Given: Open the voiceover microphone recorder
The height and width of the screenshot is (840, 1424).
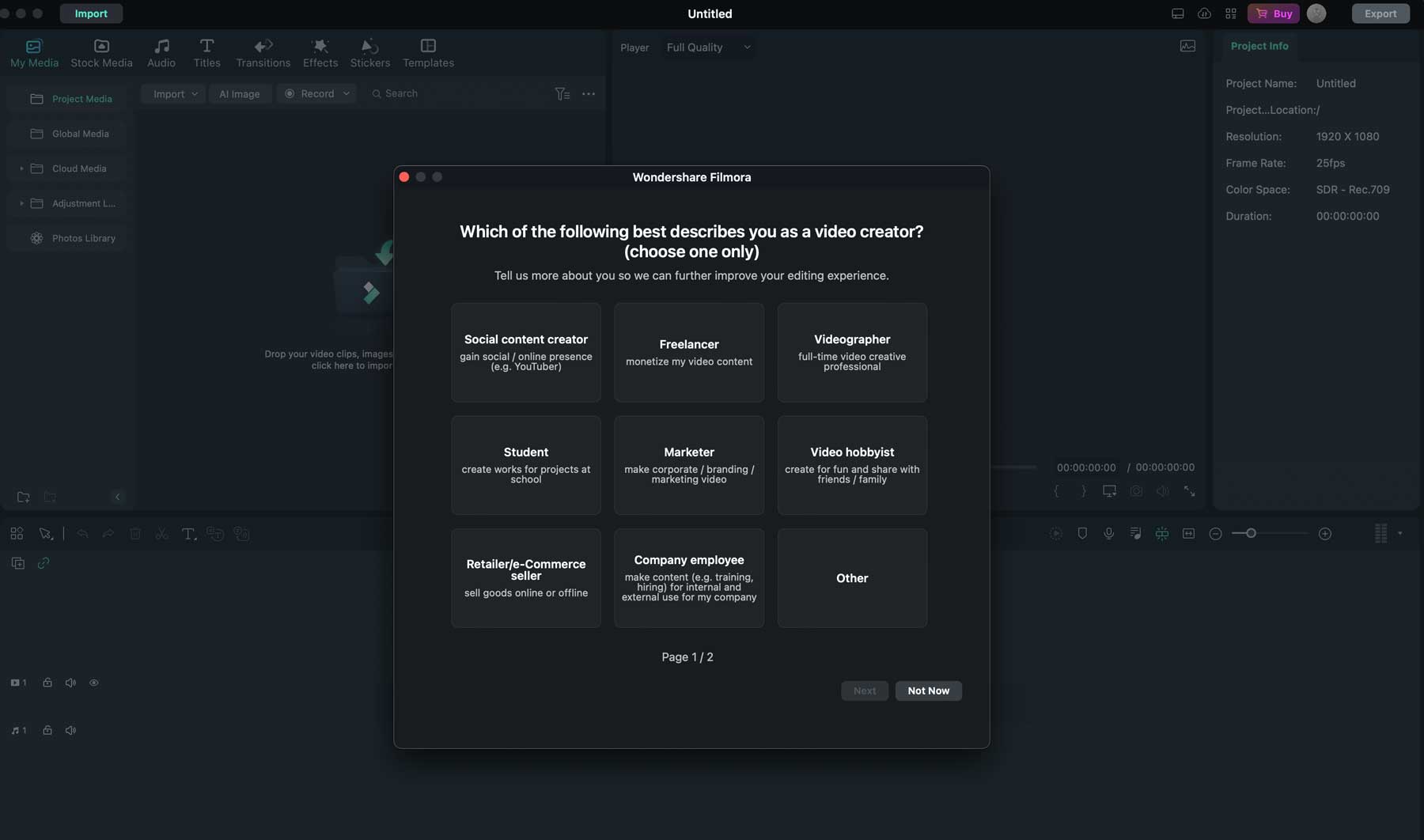Looking at the screenshot, I should (1108, 534).
